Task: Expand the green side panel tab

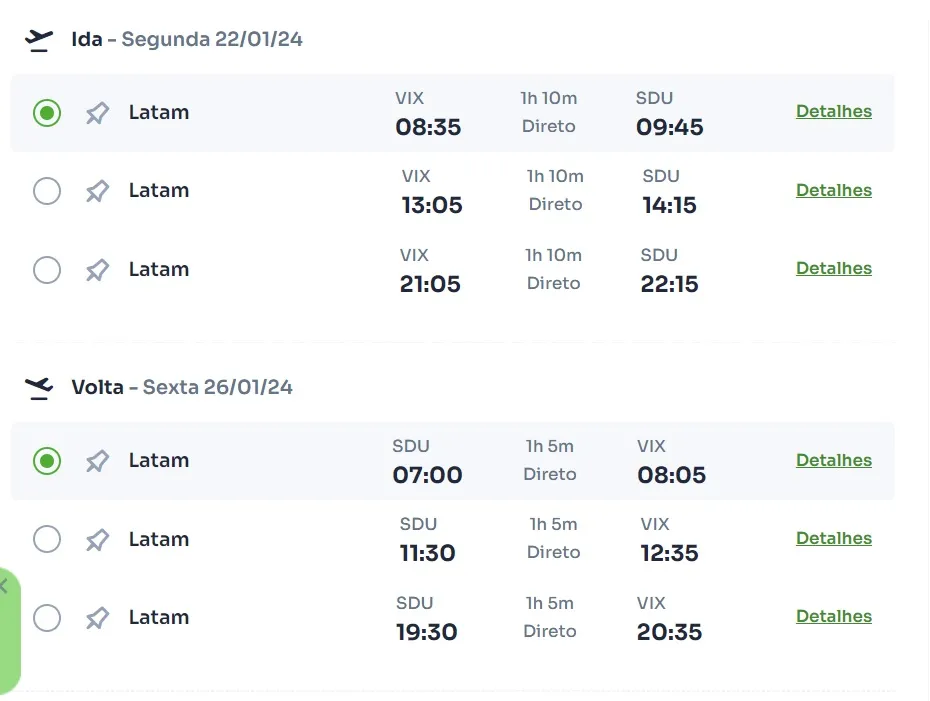Action: (x=9, y=630)
